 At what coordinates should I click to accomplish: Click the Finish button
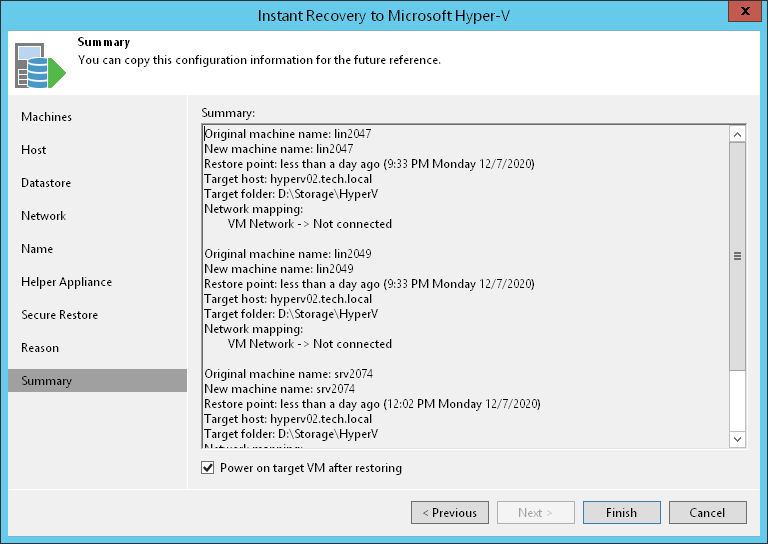tap(622, 512)
